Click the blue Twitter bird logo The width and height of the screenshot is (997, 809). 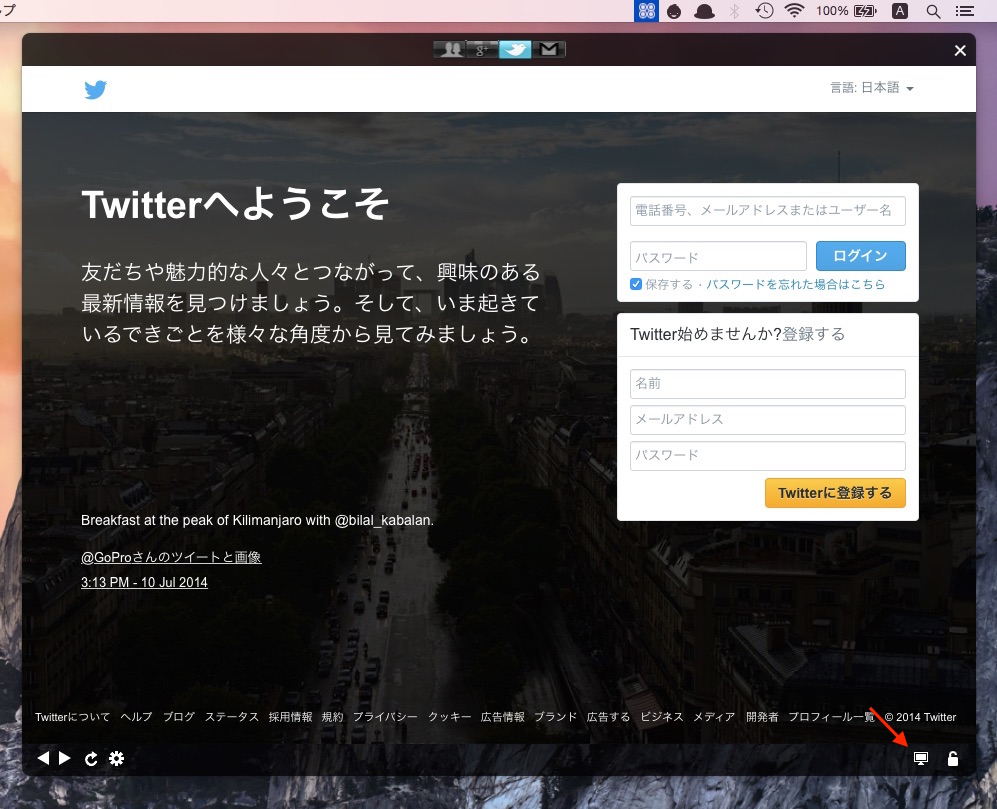(x=95, y=90)
